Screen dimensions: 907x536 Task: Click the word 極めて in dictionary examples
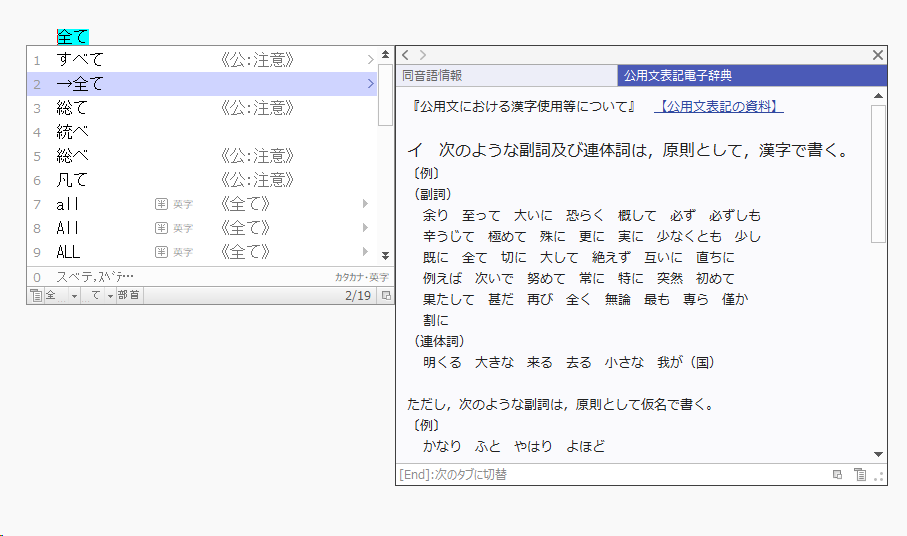point(507,236)
